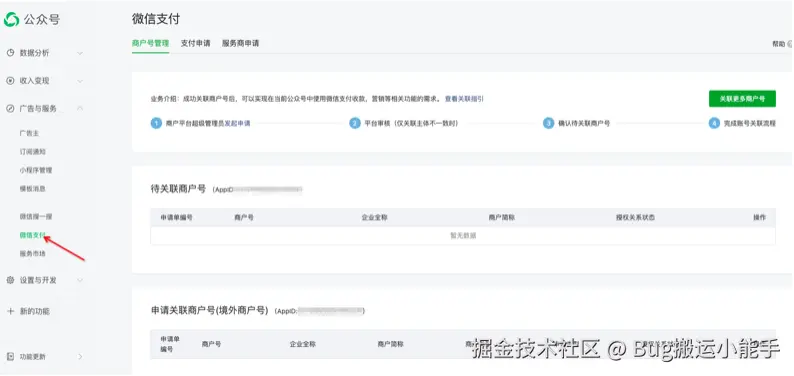Screen dimensions: 794x376
Task: Click the 暂无数据 empty table row
Action: (x=463, y=235)
